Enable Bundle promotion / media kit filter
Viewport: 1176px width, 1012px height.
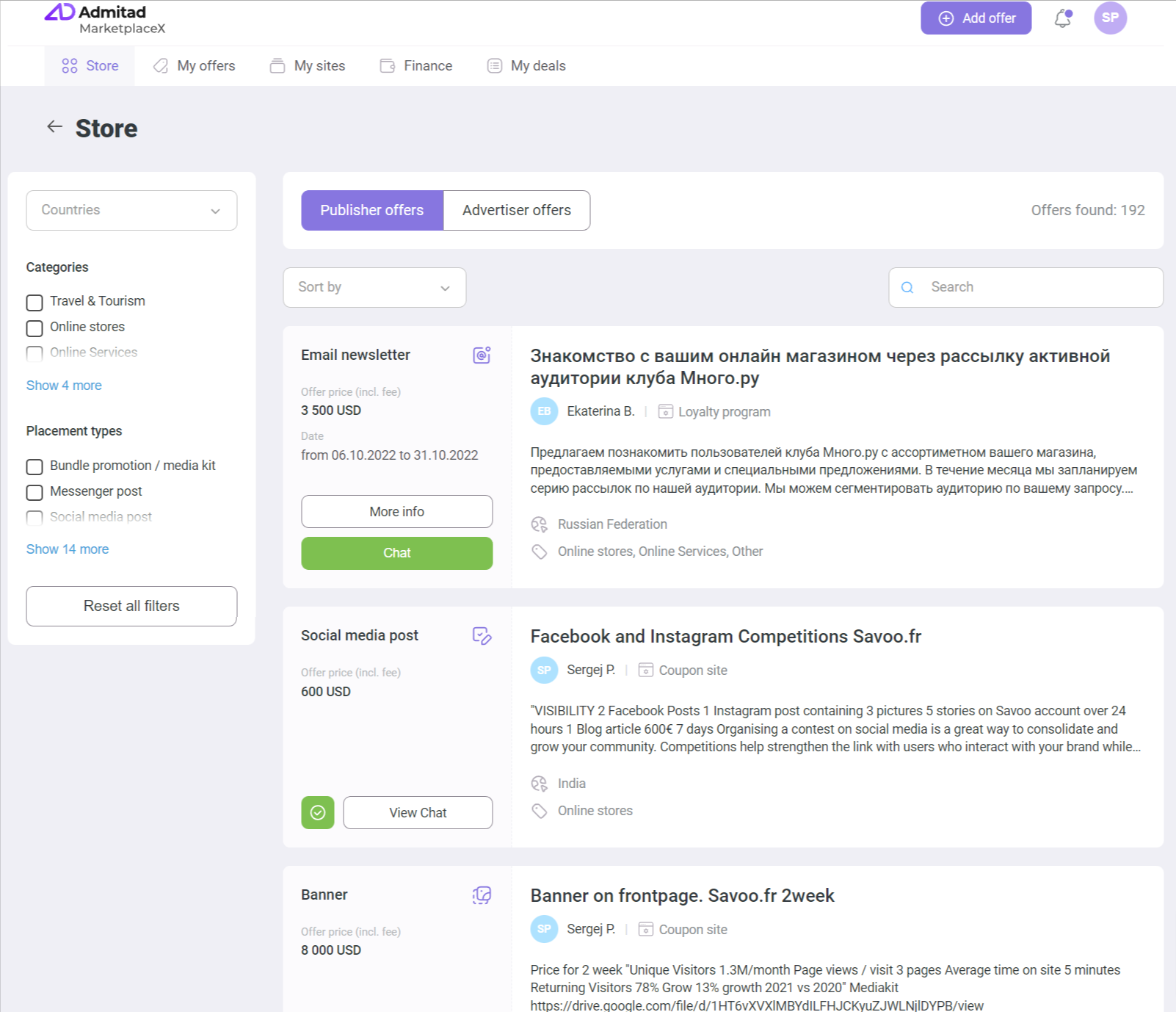(x=35, y=467)
